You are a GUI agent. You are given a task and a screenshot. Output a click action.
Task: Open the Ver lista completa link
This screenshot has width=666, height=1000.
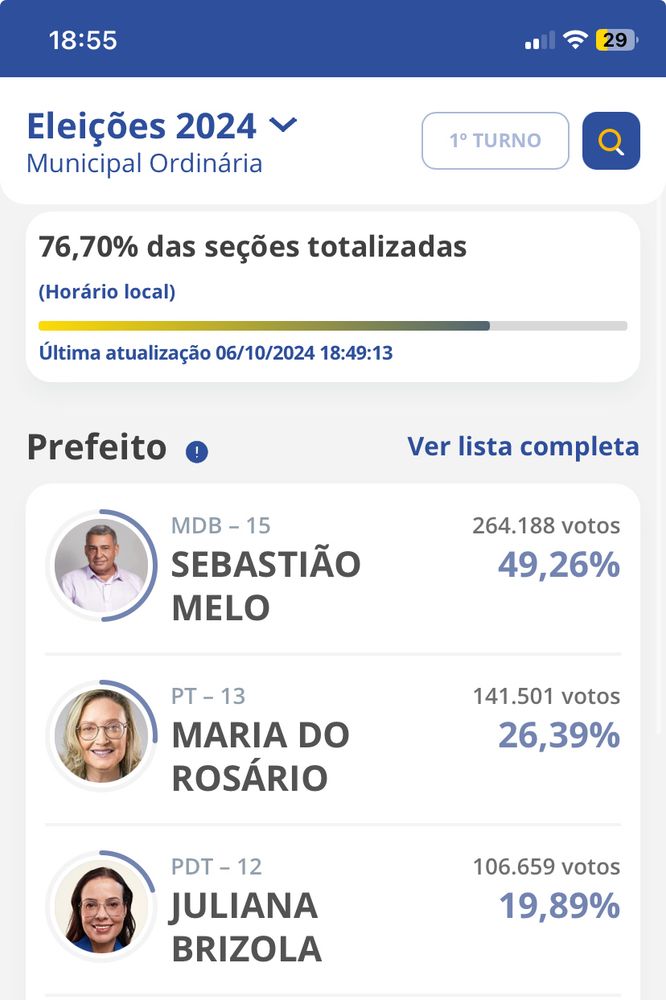coord(523,446)
